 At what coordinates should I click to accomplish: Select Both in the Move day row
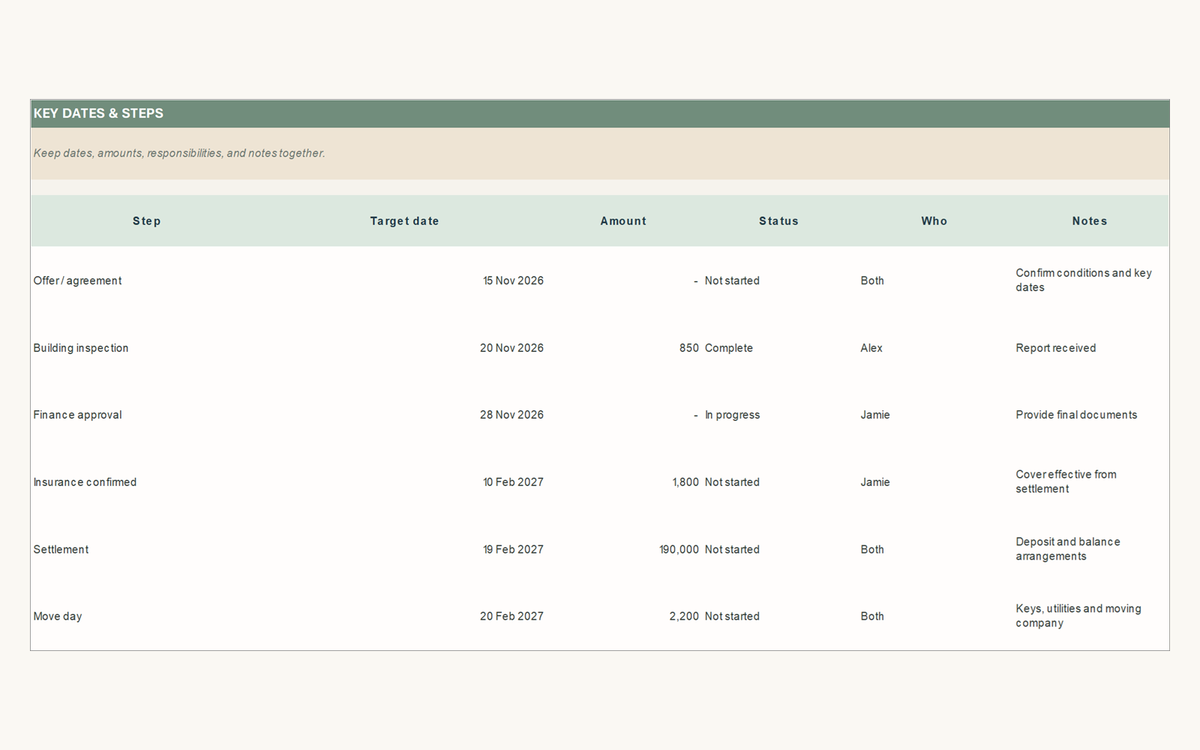(x=873, y=616)
